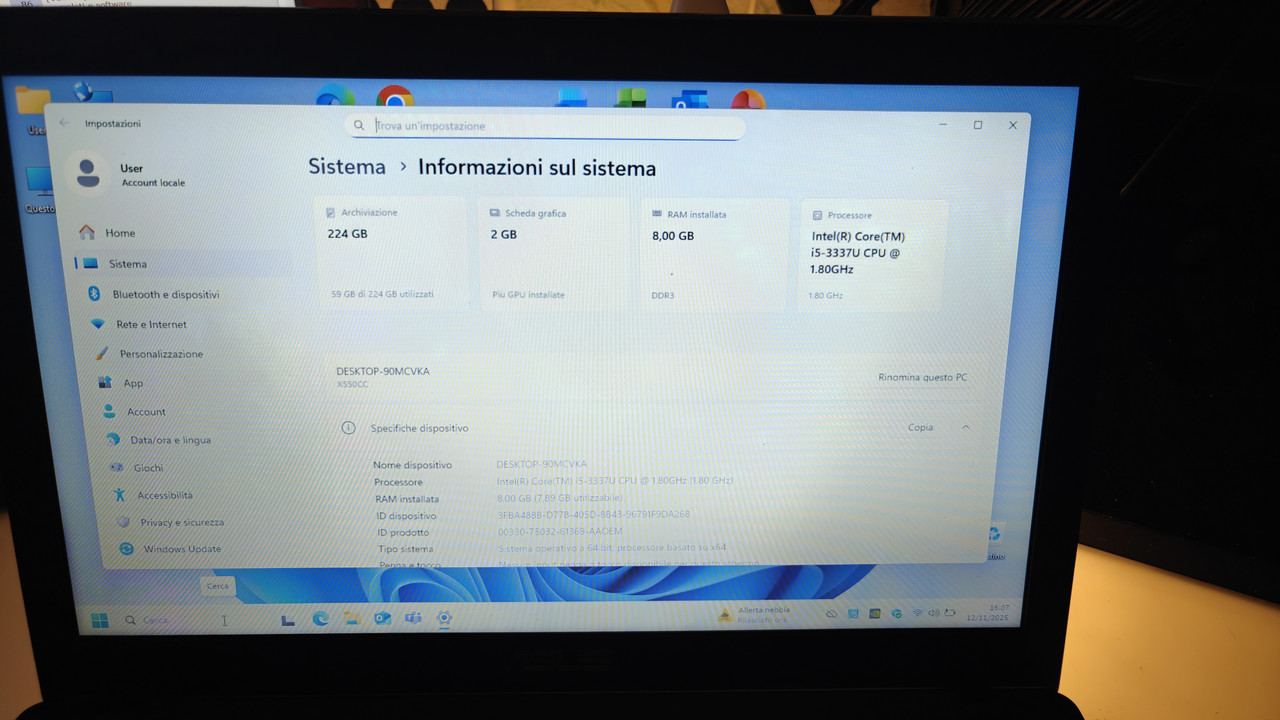Go back with the Impostazioni back arrow
1280x720 pixels.
(65, 123)
